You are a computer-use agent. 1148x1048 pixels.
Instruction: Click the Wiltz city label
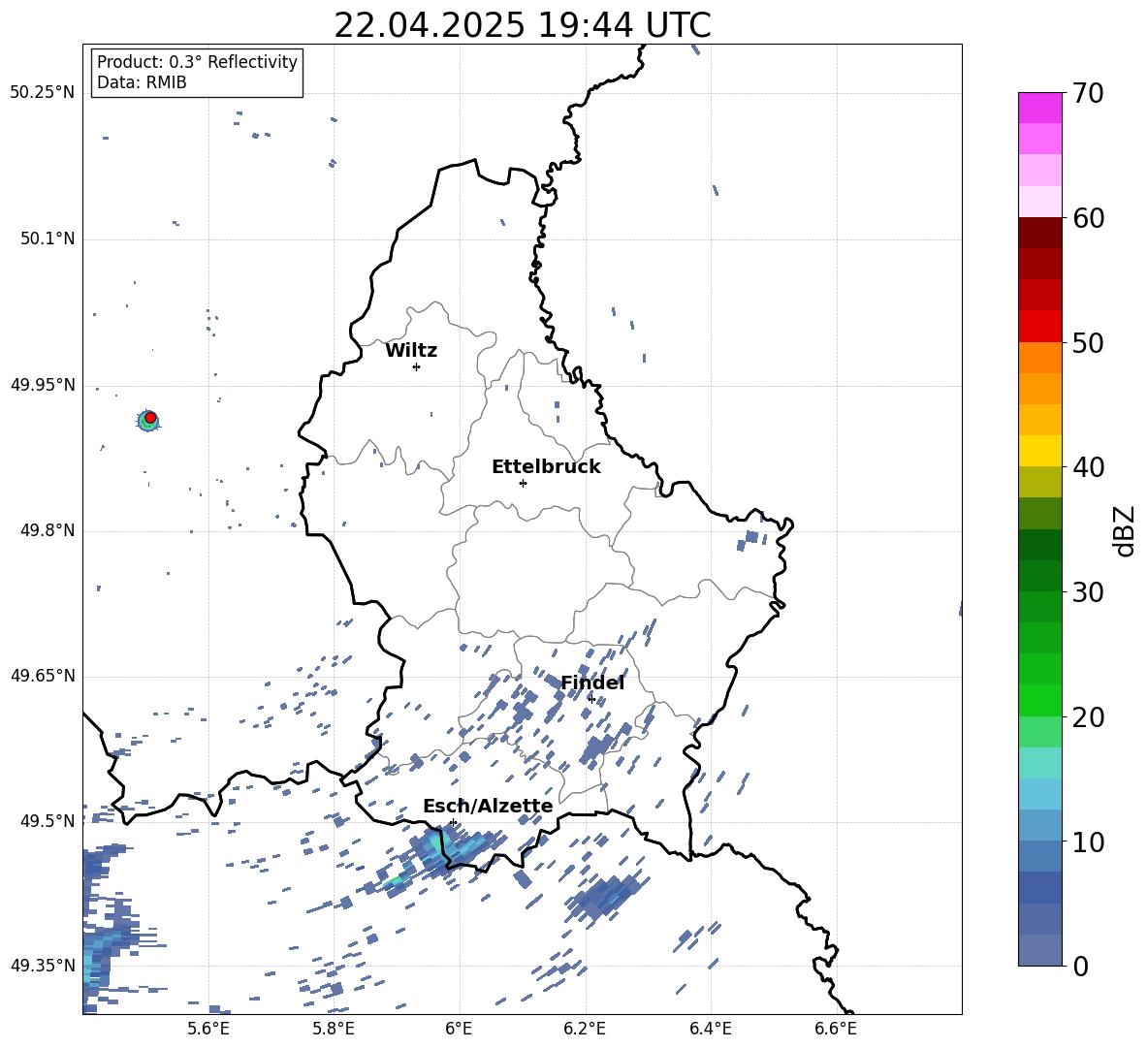[x=411, y=351]
